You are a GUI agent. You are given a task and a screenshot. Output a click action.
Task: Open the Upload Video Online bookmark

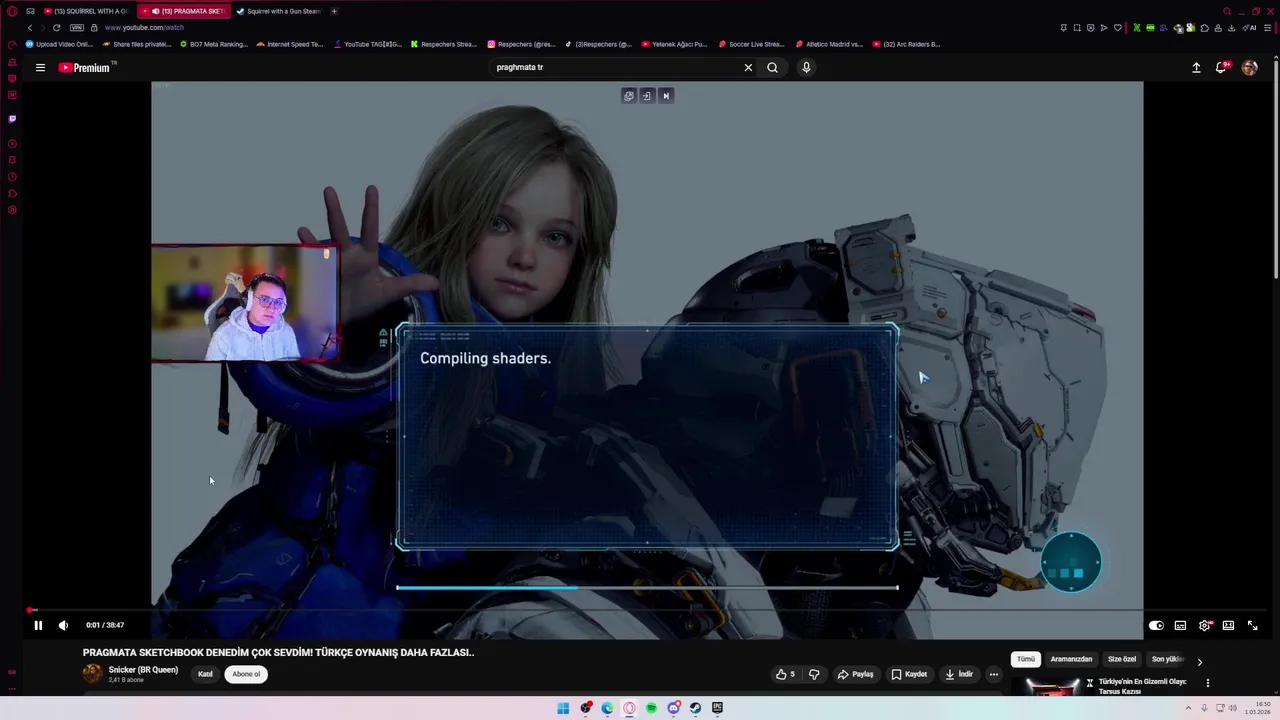click(59, 44)
